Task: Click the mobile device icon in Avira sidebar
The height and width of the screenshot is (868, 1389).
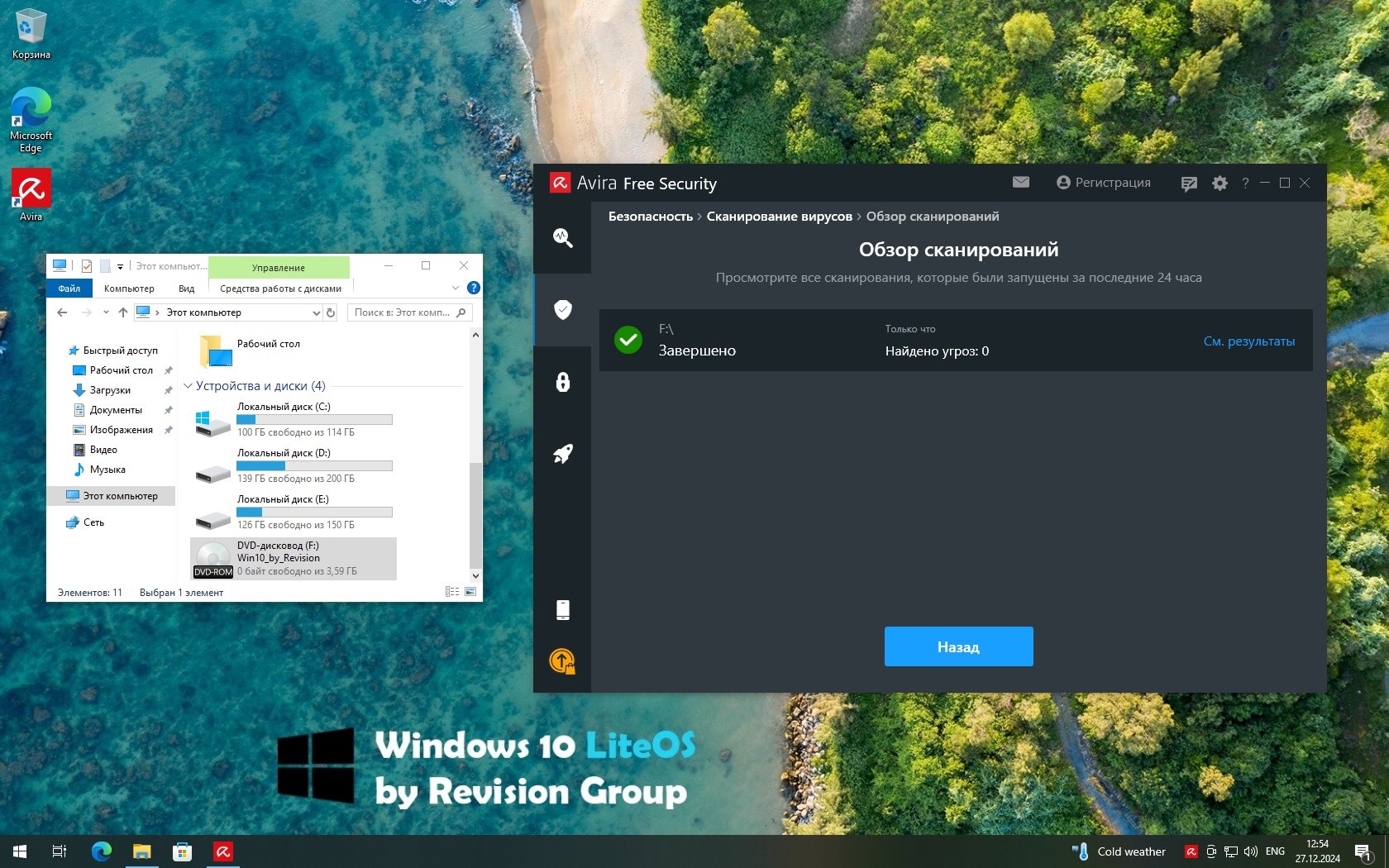Action: [562, 610]
